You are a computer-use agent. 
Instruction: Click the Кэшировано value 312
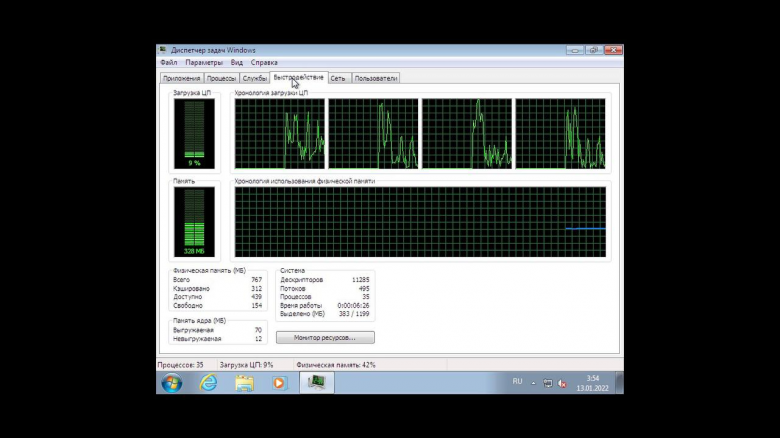(256, 288)
